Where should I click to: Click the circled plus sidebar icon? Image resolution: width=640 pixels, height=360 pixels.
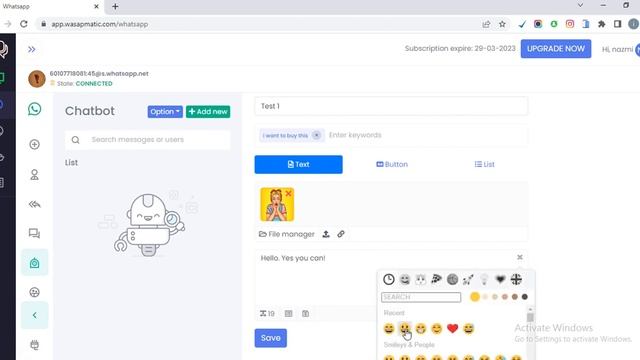[x=35, y=144]
